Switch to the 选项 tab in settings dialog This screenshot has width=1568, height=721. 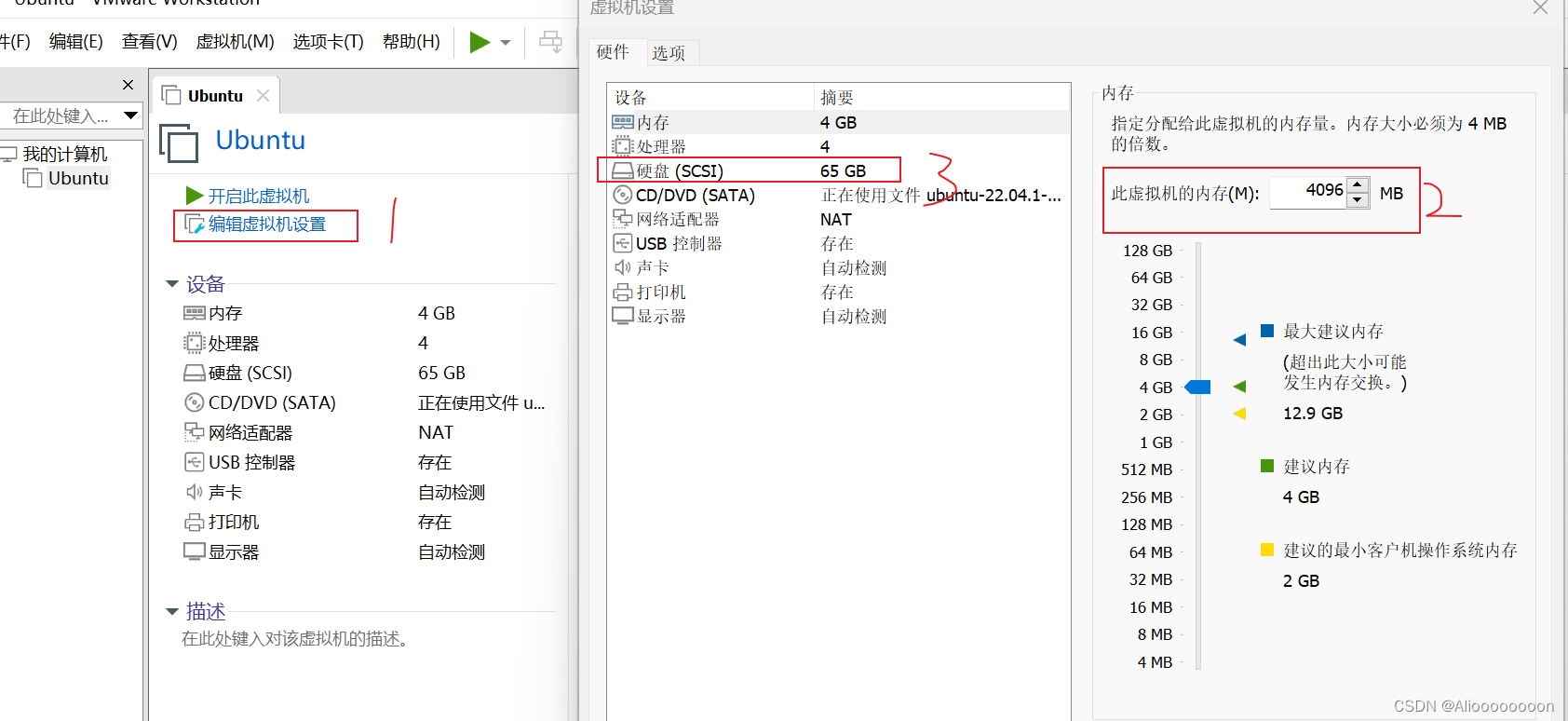tap(669, 53)
